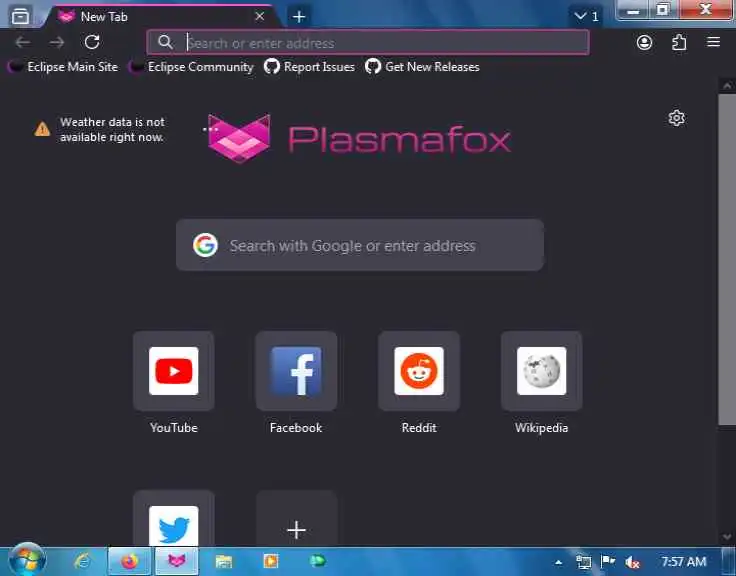The height and width of the screenshot is (576, 736).
Task: Switch to Plasmafox taskbar button
Action: pos(176,561)
